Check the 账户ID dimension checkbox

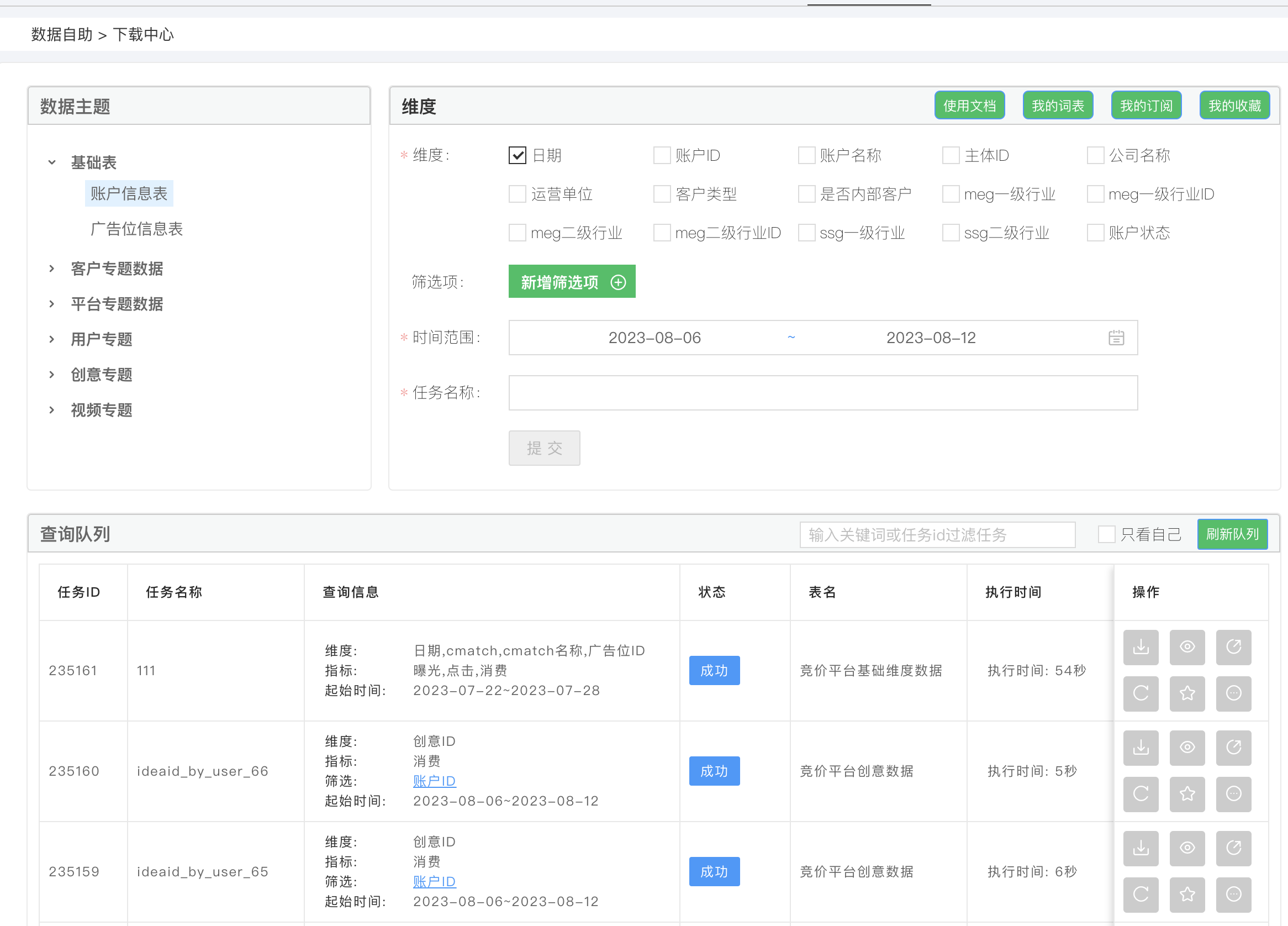662,155
